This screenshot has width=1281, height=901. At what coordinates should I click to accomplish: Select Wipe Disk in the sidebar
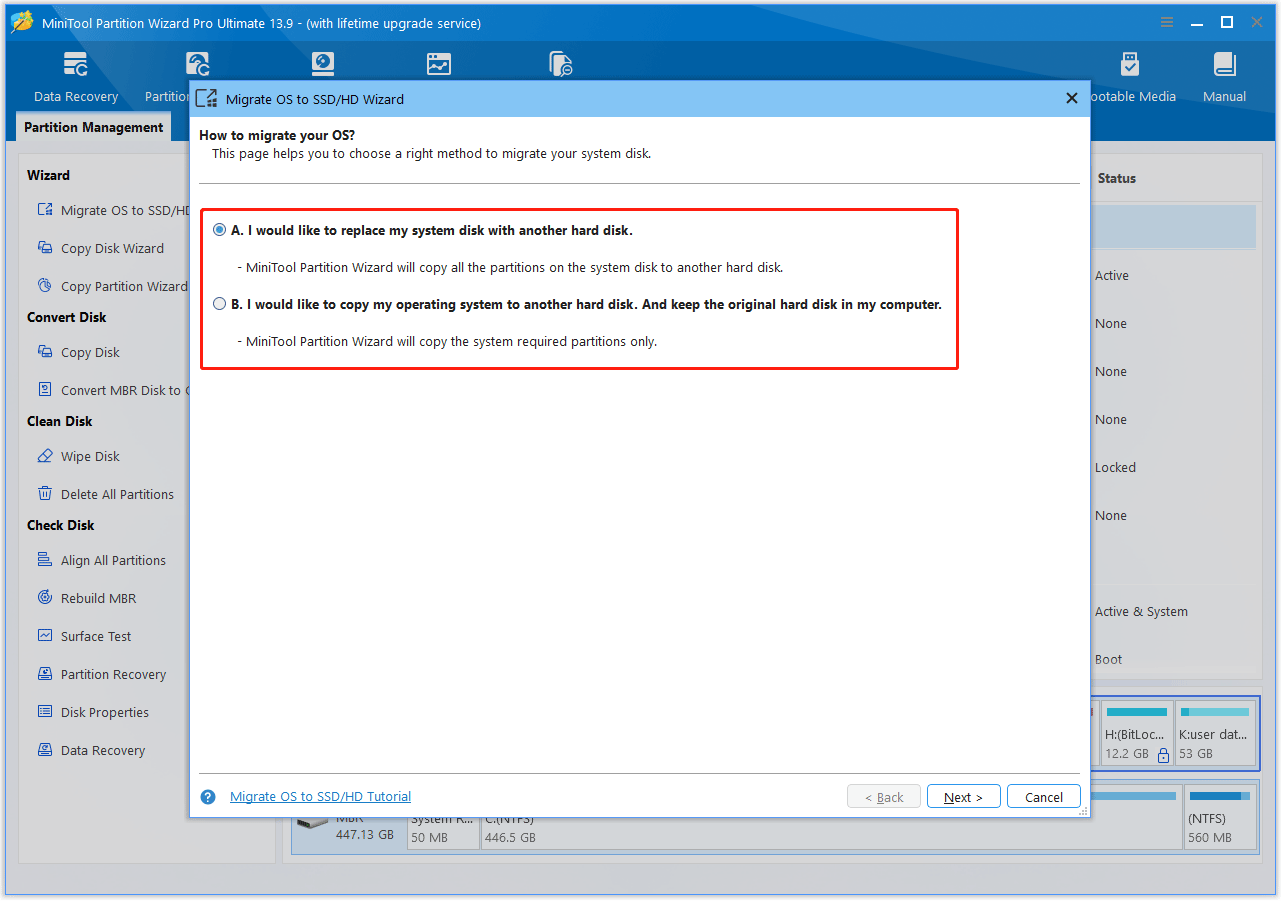pos(79,456)
